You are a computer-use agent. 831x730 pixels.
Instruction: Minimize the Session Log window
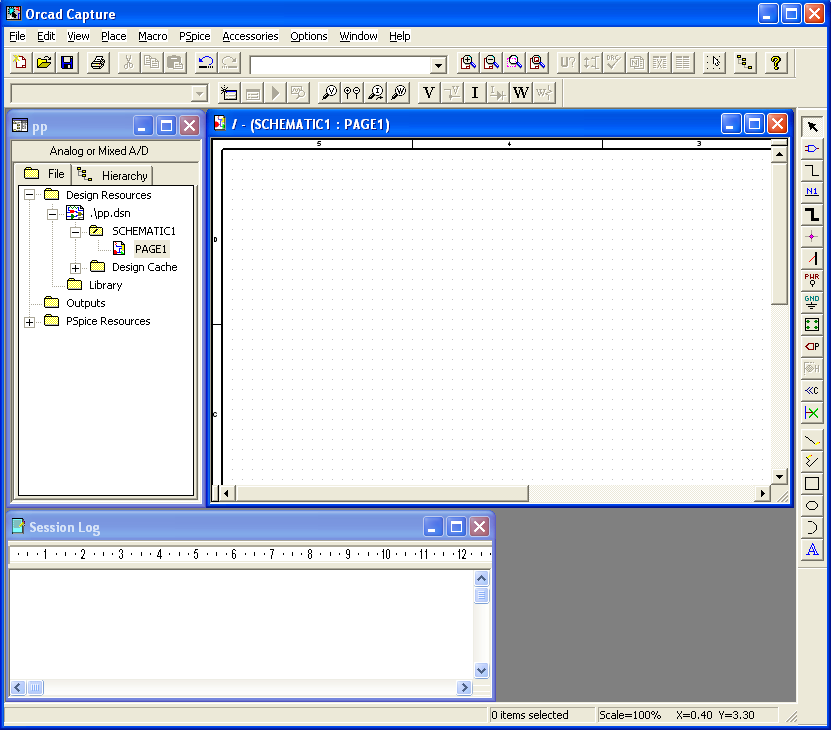click(x=433, y=527)
